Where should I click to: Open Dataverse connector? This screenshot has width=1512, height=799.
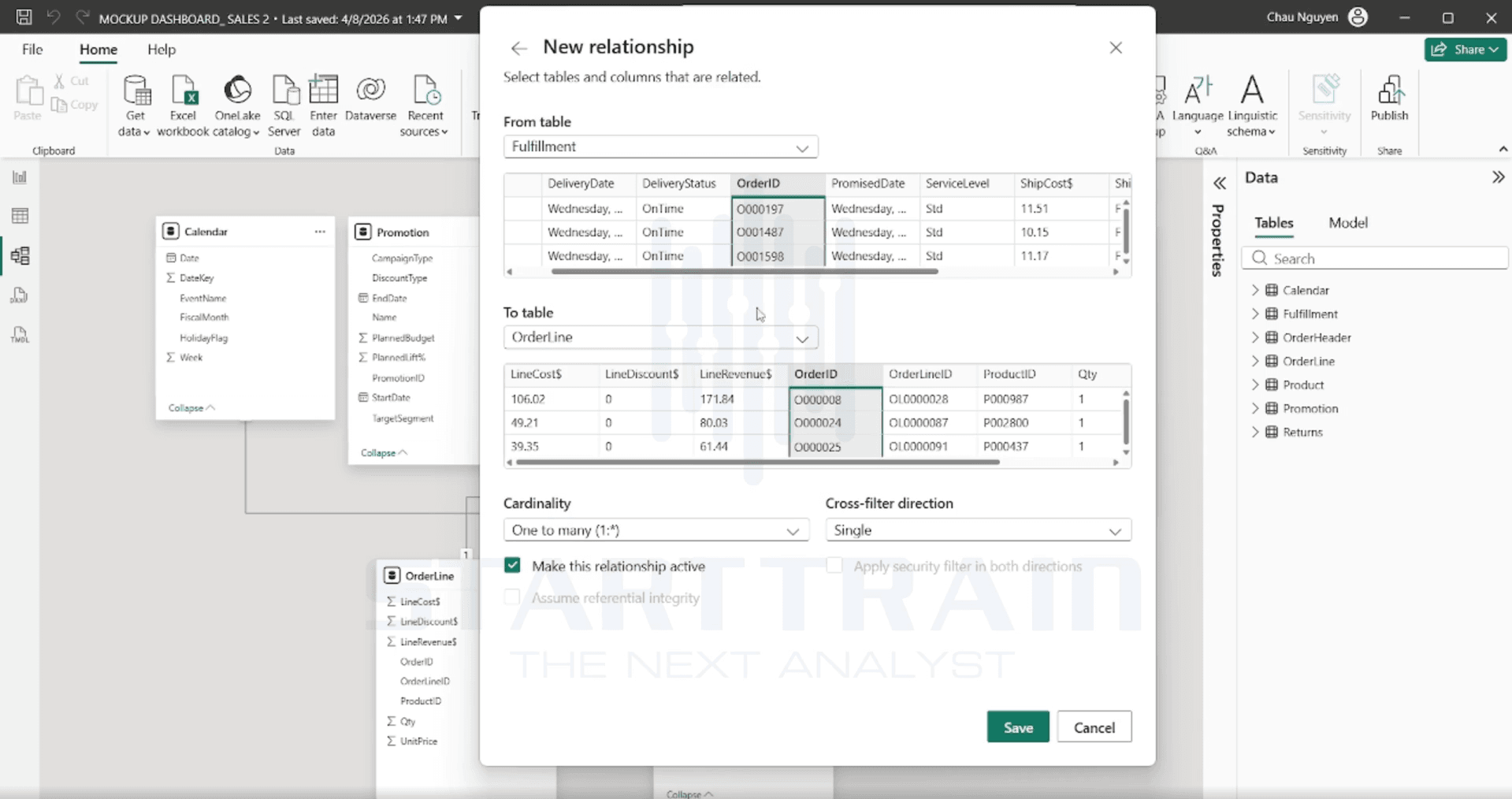point(370,98)
